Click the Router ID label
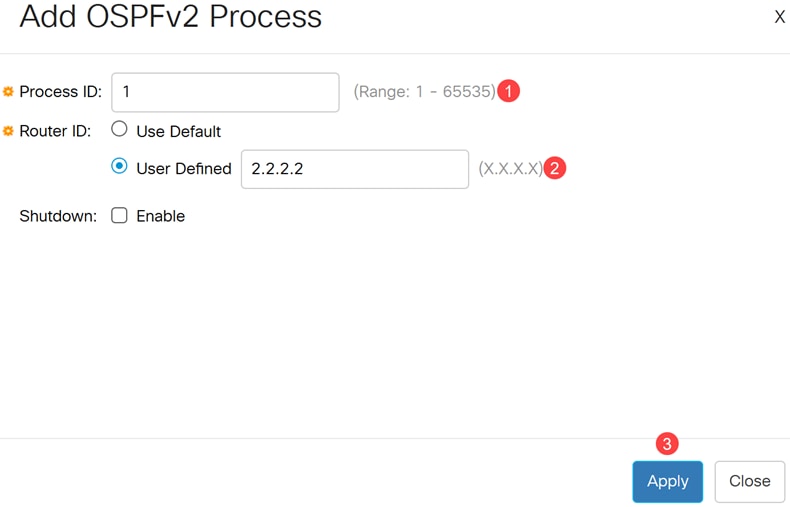The width and height of the screenshot is (790, 507). (x=56, y=131)
